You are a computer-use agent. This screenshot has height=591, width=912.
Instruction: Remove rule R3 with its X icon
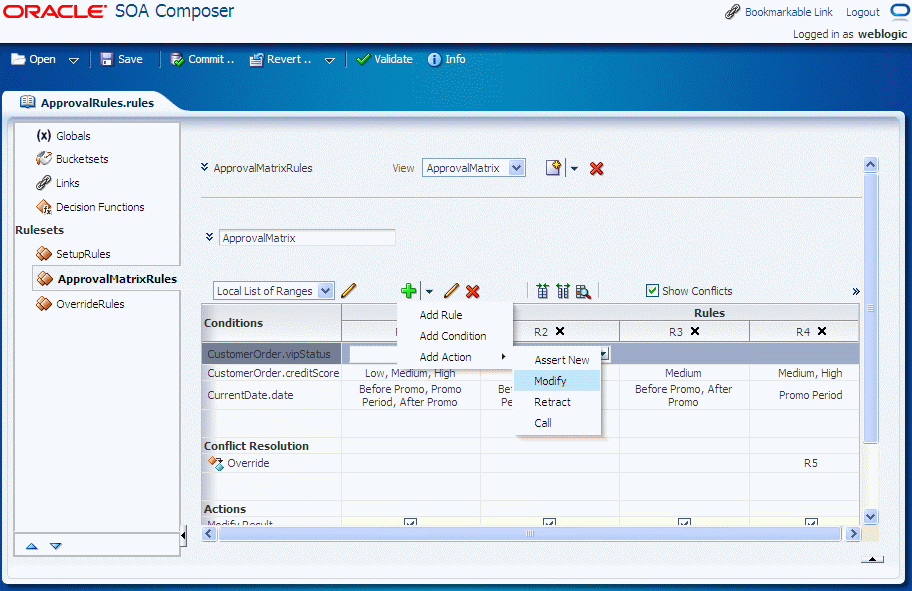695,331
